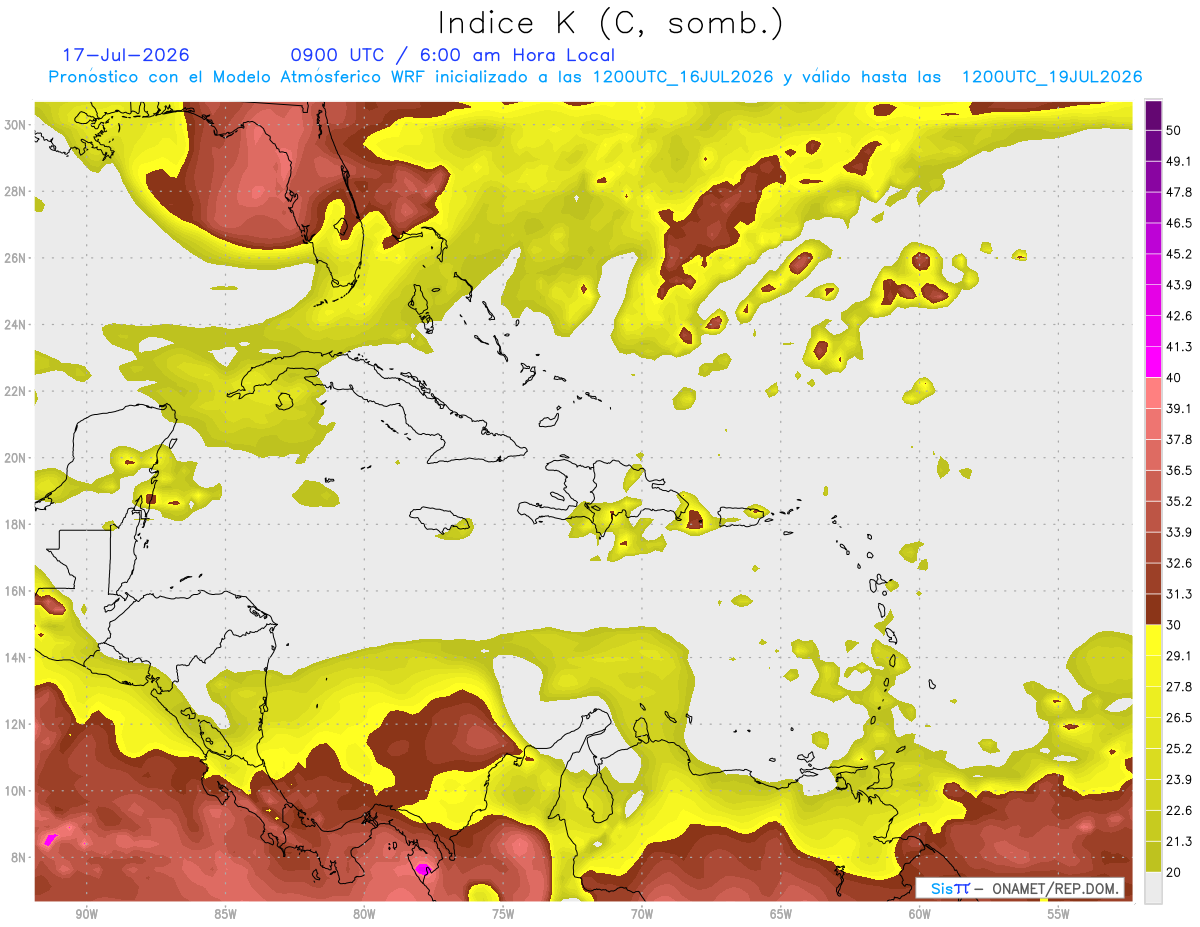Screen dimensions: 1200x927
Task: Click the latitude label "8N"
Action: pyautogui.click(x=19, y=858)
